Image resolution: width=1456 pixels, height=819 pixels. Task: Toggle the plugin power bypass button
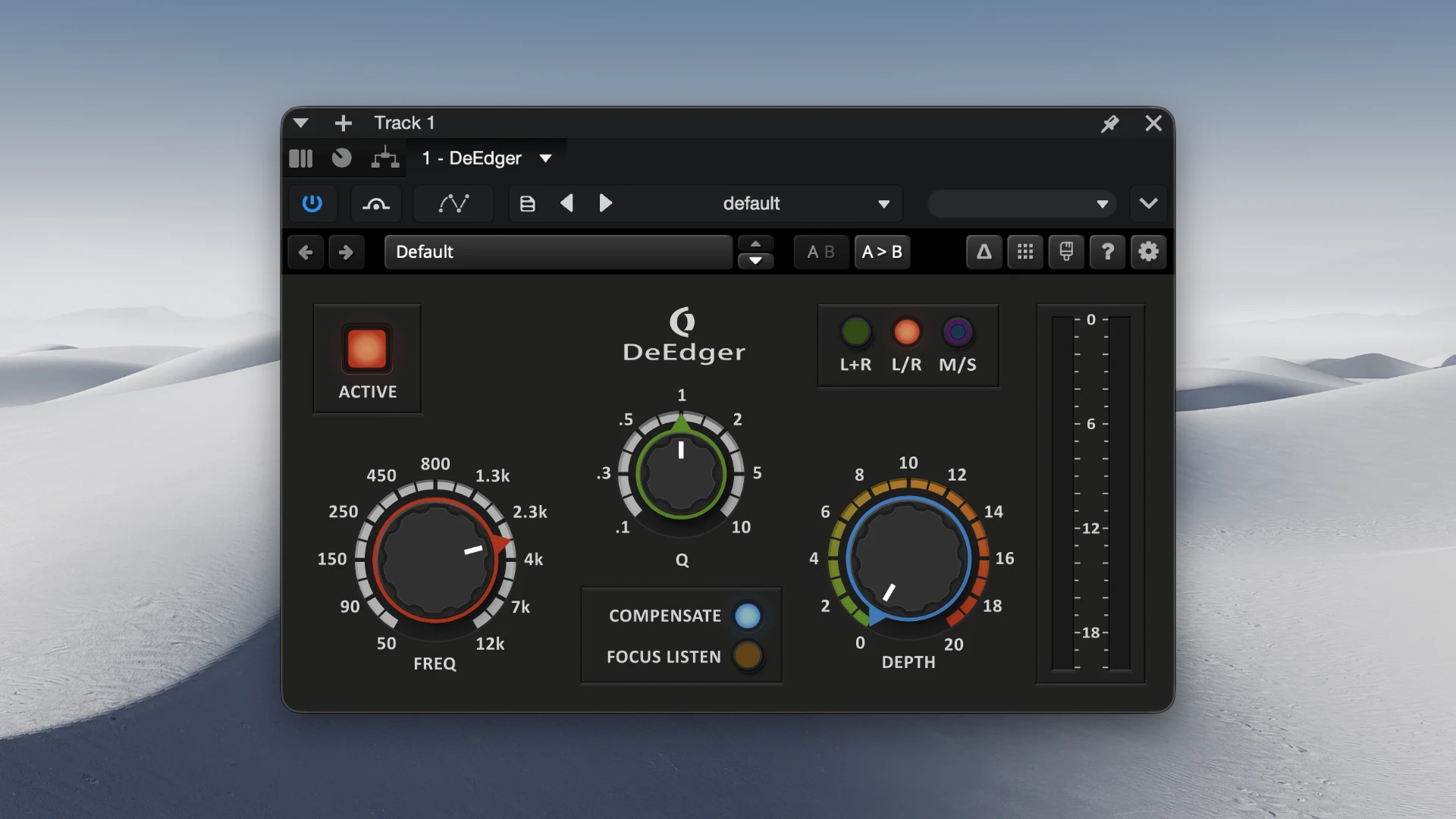pyautogui.click(x=312, y=203)
